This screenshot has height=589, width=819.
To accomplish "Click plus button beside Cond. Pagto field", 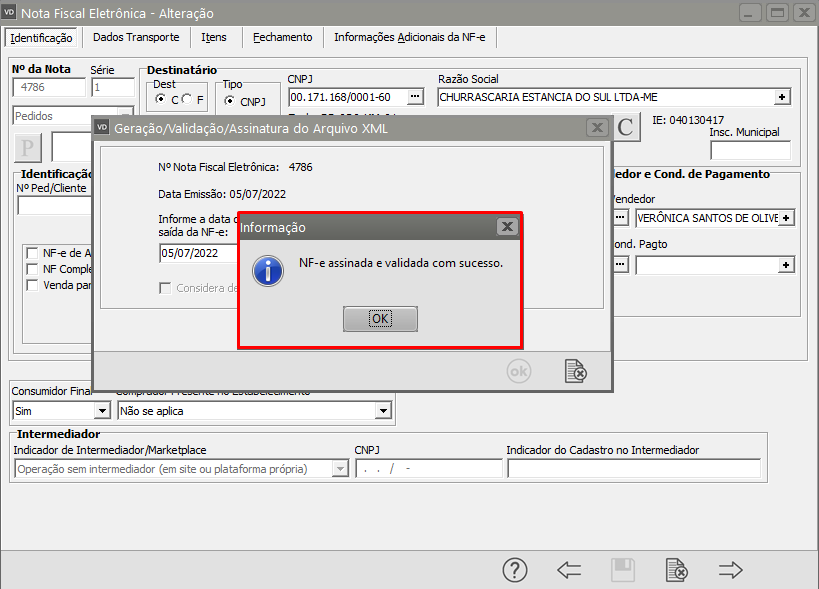I will coord(787,265).
